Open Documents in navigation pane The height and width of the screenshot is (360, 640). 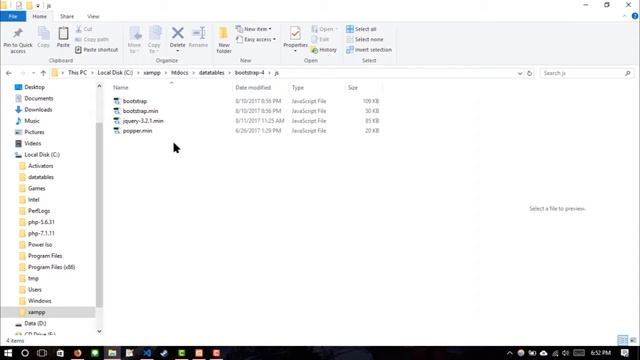tap(38, 98)
